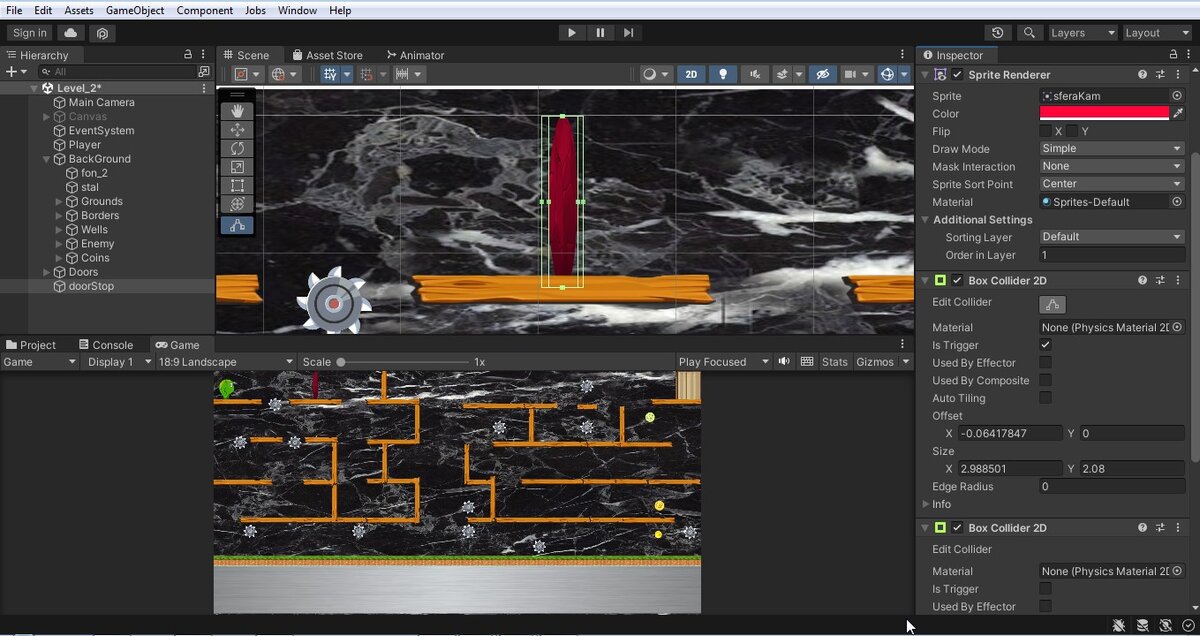Select the Hand tool in Scene toolbar
1200x636 pixels.
(237, 110)
